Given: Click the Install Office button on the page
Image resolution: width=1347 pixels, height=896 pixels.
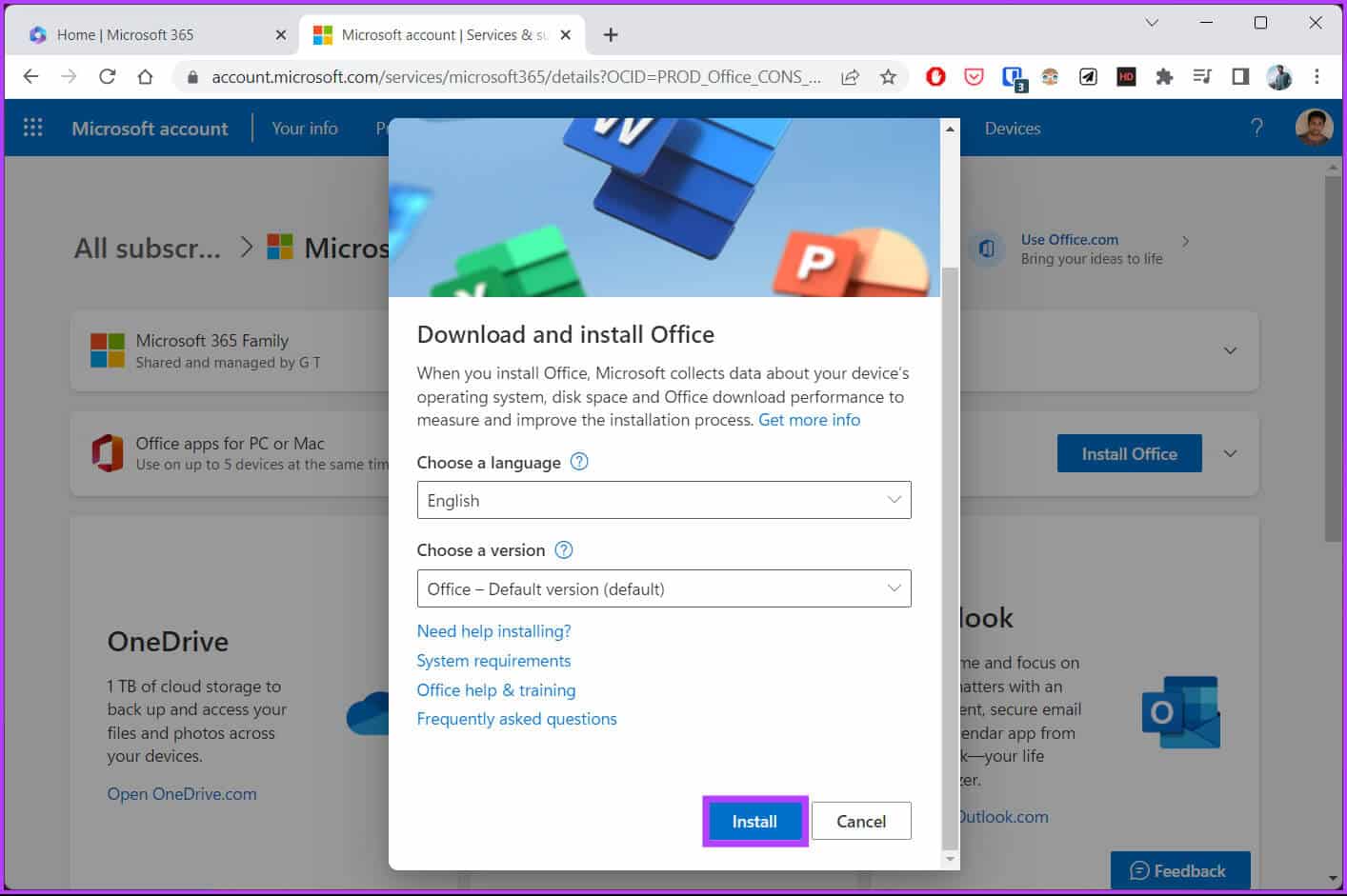Looking at the screenshot, I should (x=1129, y=454).
